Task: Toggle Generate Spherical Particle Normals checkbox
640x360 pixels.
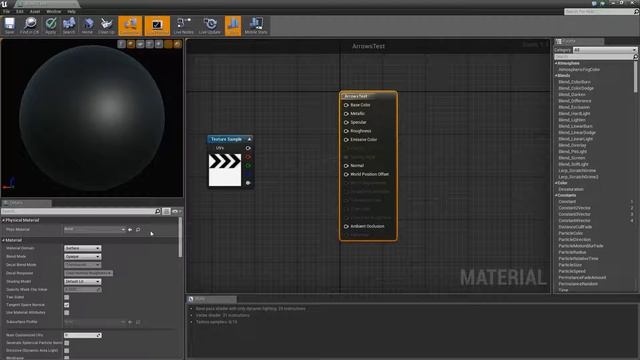Action: tap(67, 343)
